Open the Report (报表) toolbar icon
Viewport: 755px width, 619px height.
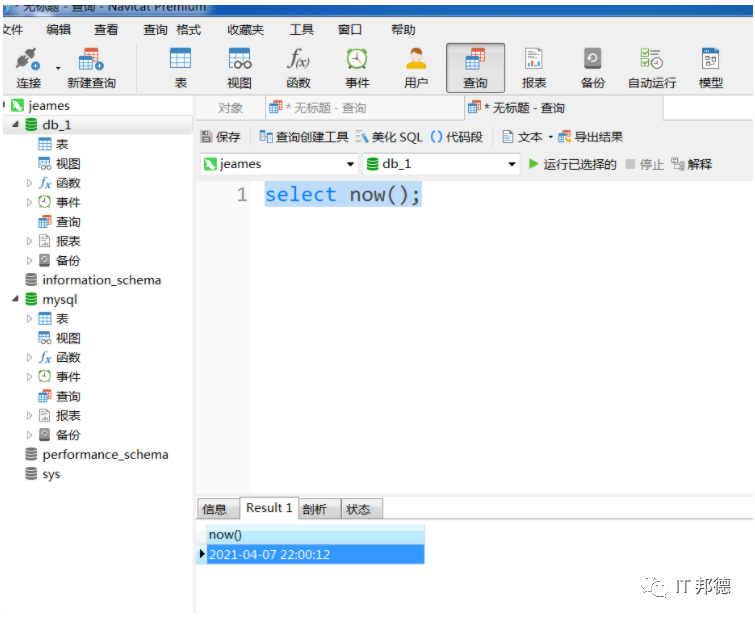(x=534, y=68)
